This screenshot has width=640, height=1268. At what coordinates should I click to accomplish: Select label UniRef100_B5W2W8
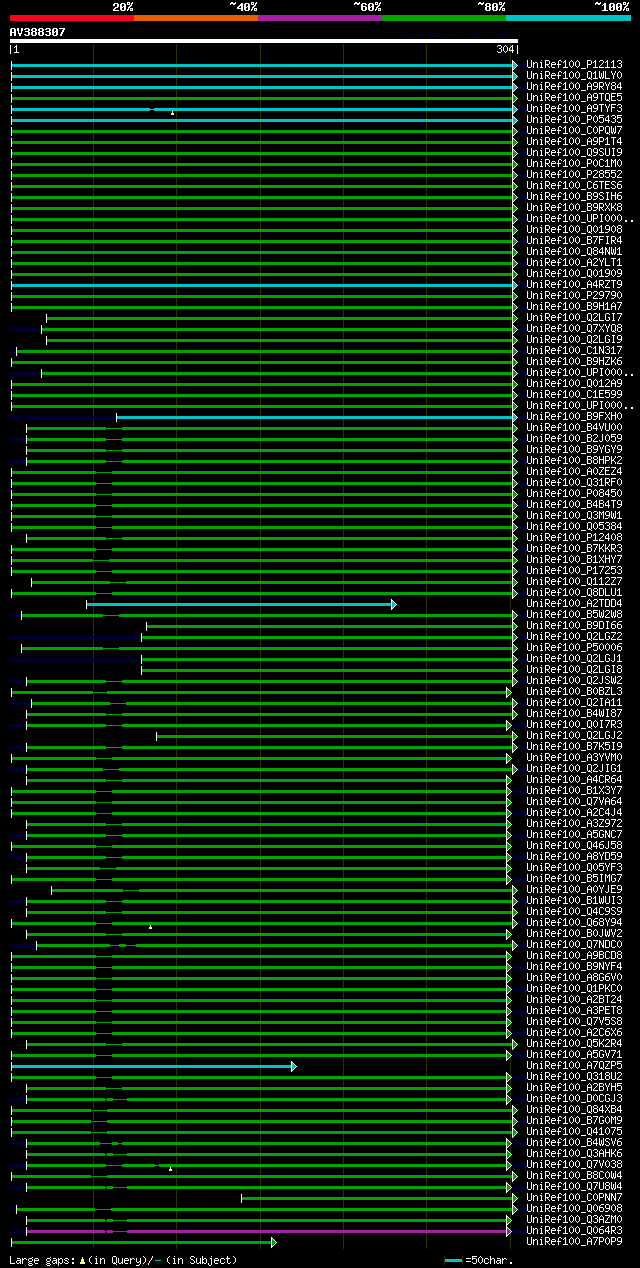[x=574, y=614]
